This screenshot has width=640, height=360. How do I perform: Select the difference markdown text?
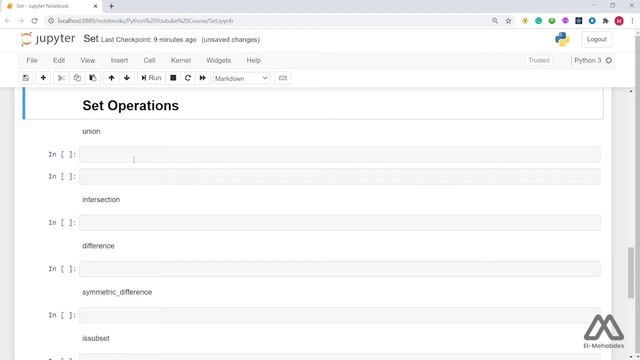point(98,246)
